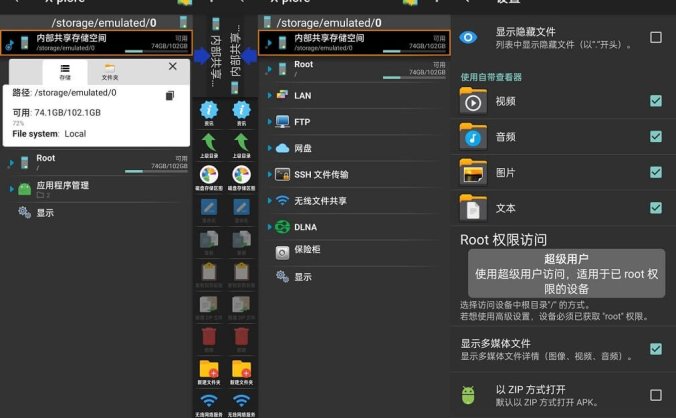
Task: Click the "可用: 74.1GB/102.1GB" text in the popup
Action: pos(56,112)
